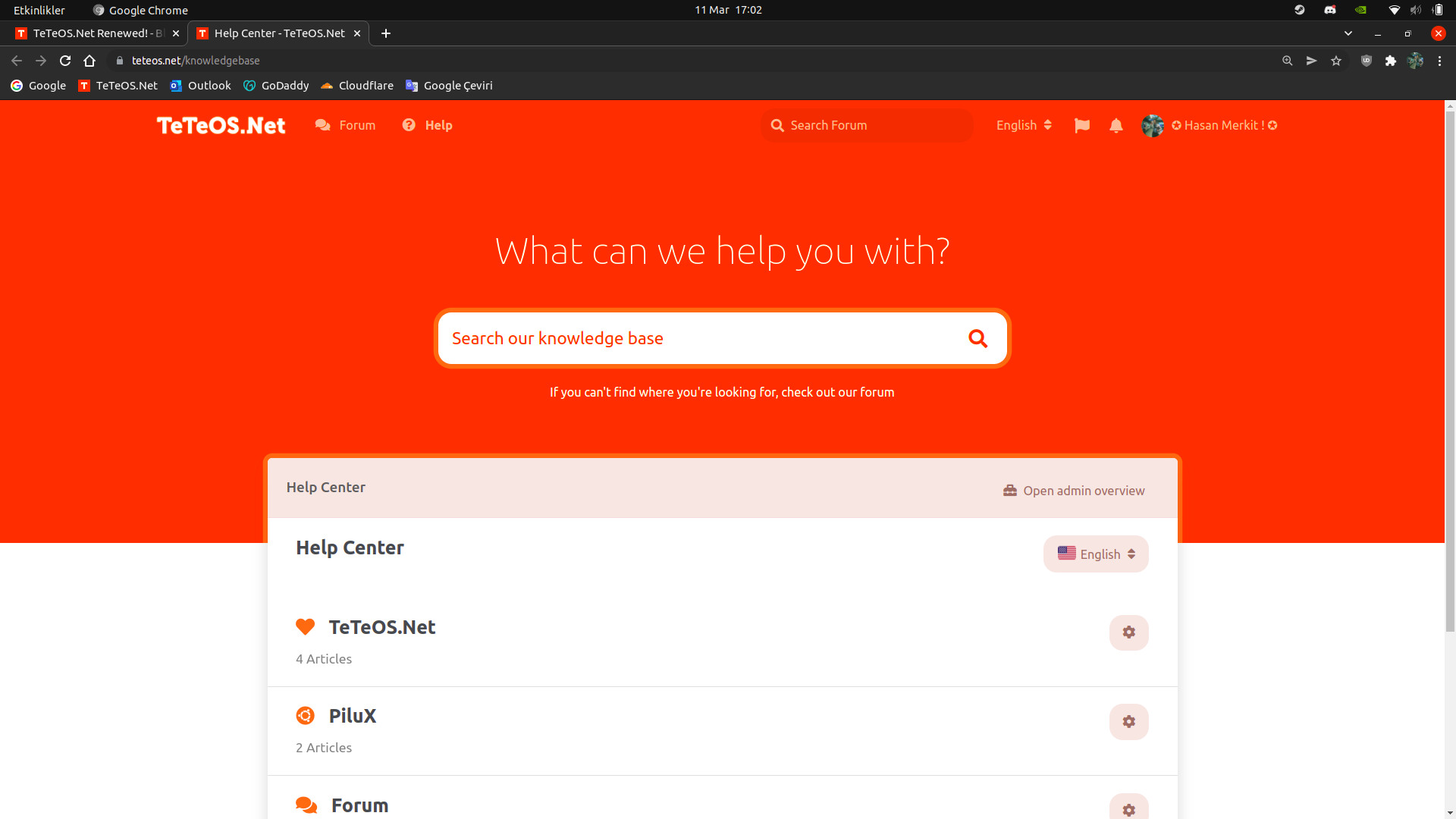Click the page vertical scrollbar

pos(1450,371)
